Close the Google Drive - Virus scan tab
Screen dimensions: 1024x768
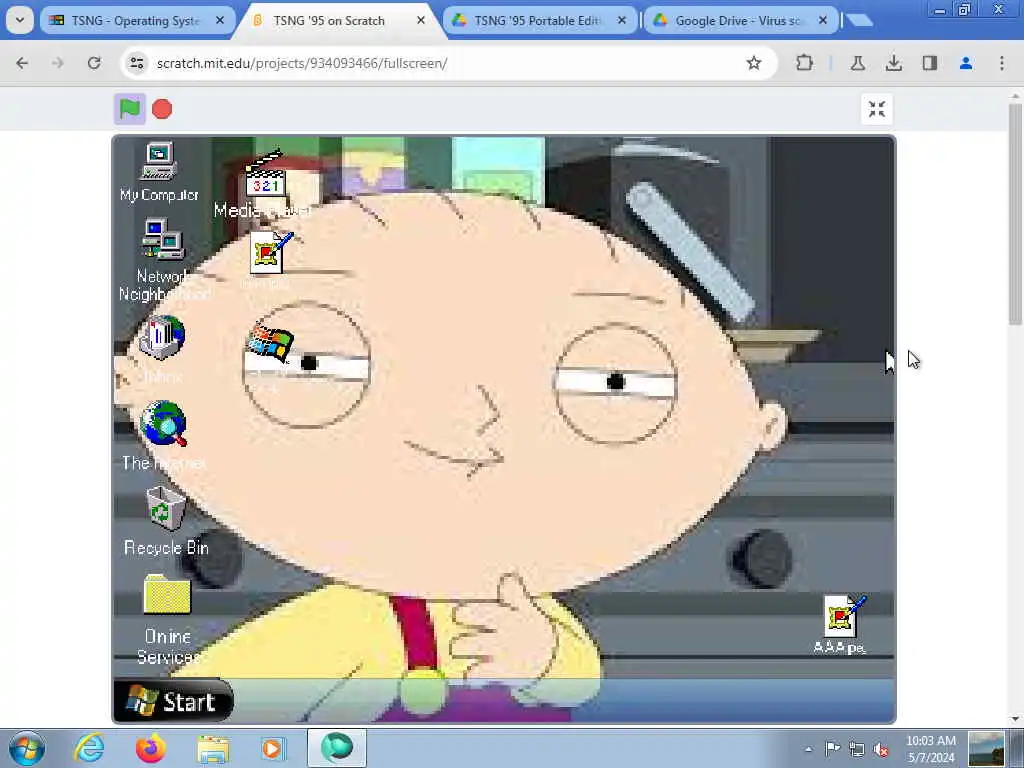click(823, 21)
